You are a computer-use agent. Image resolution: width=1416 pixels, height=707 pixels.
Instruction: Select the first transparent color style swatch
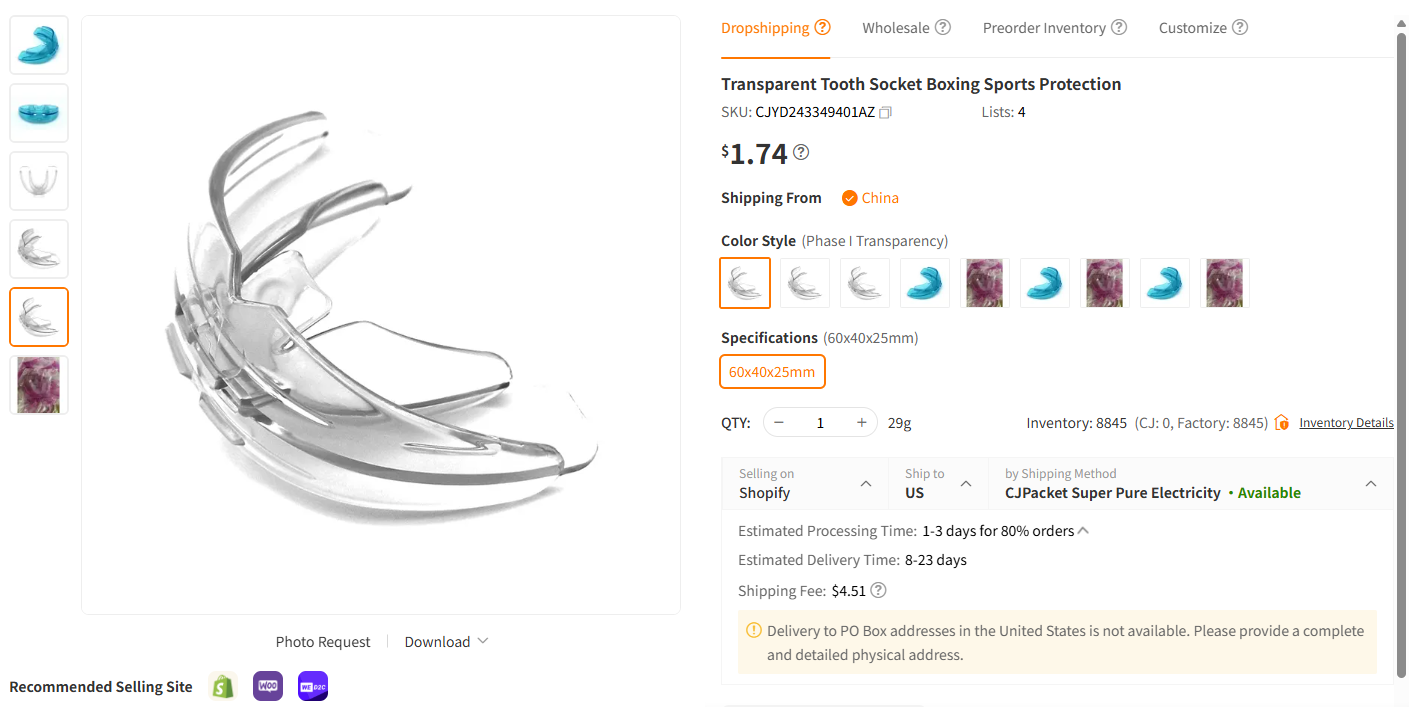pyautogui.click(x=745, y=283)
